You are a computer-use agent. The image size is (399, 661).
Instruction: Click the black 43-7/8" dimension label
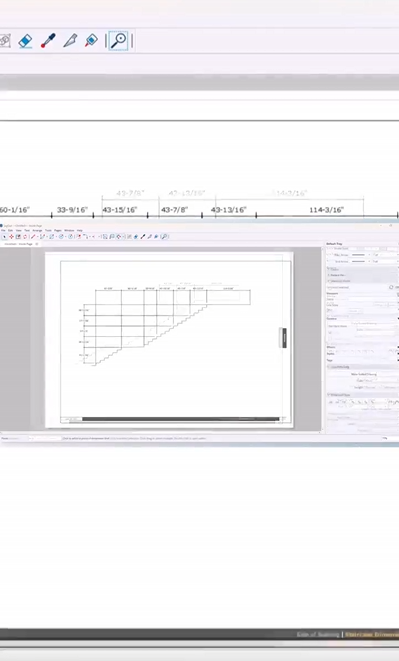(174, 210)
